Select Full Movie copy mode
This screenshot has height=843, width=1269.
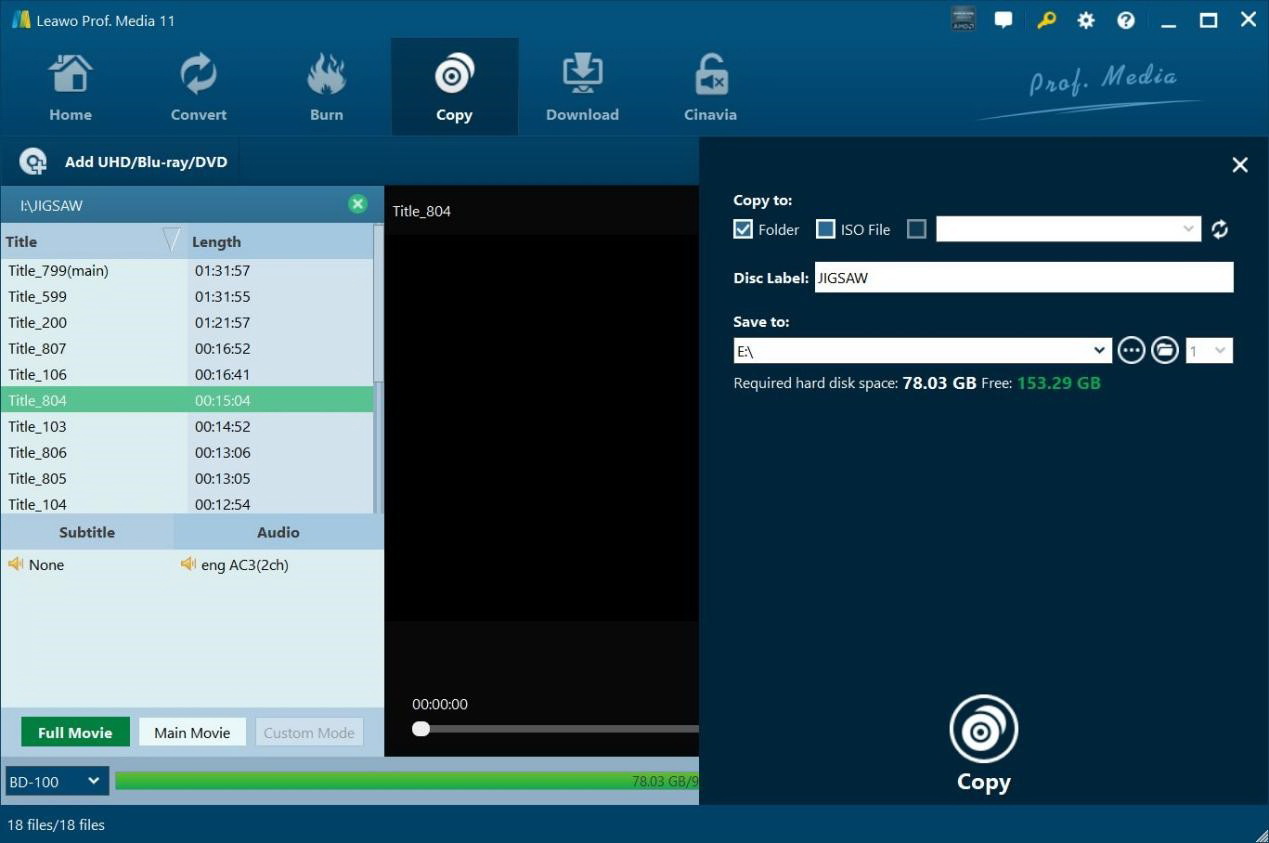click(75, 732)
